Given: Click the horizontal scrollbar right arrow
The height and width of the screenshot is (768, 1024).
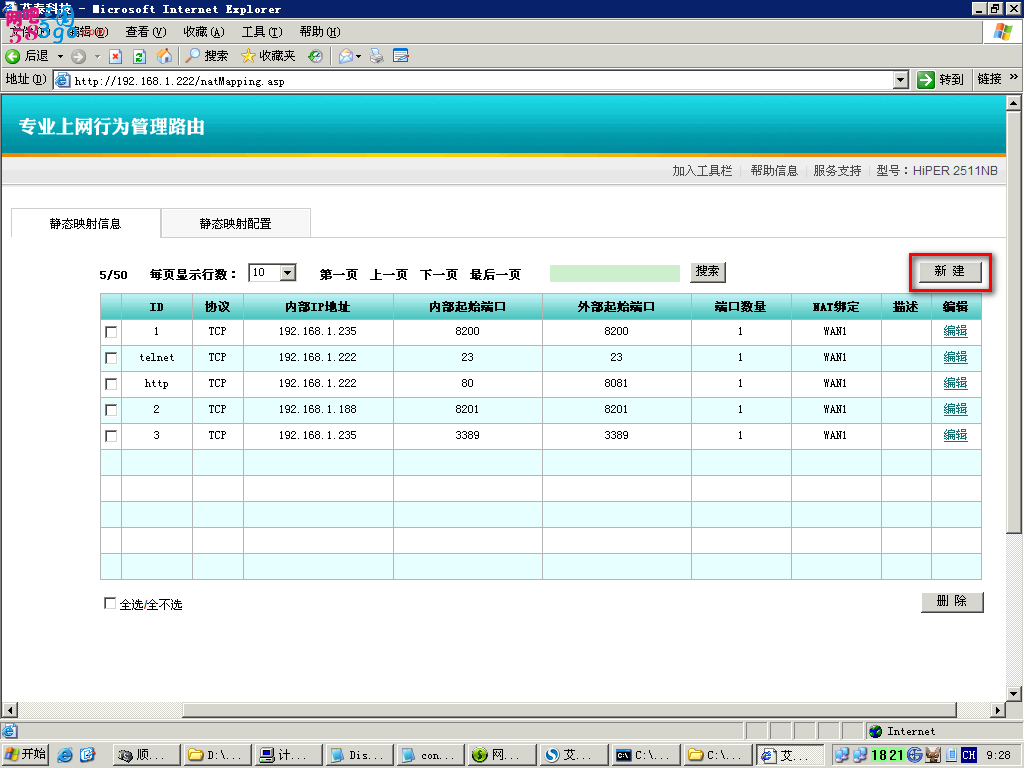Looking at the screenshot, I should pyautogui.click(x=997, y=710).
